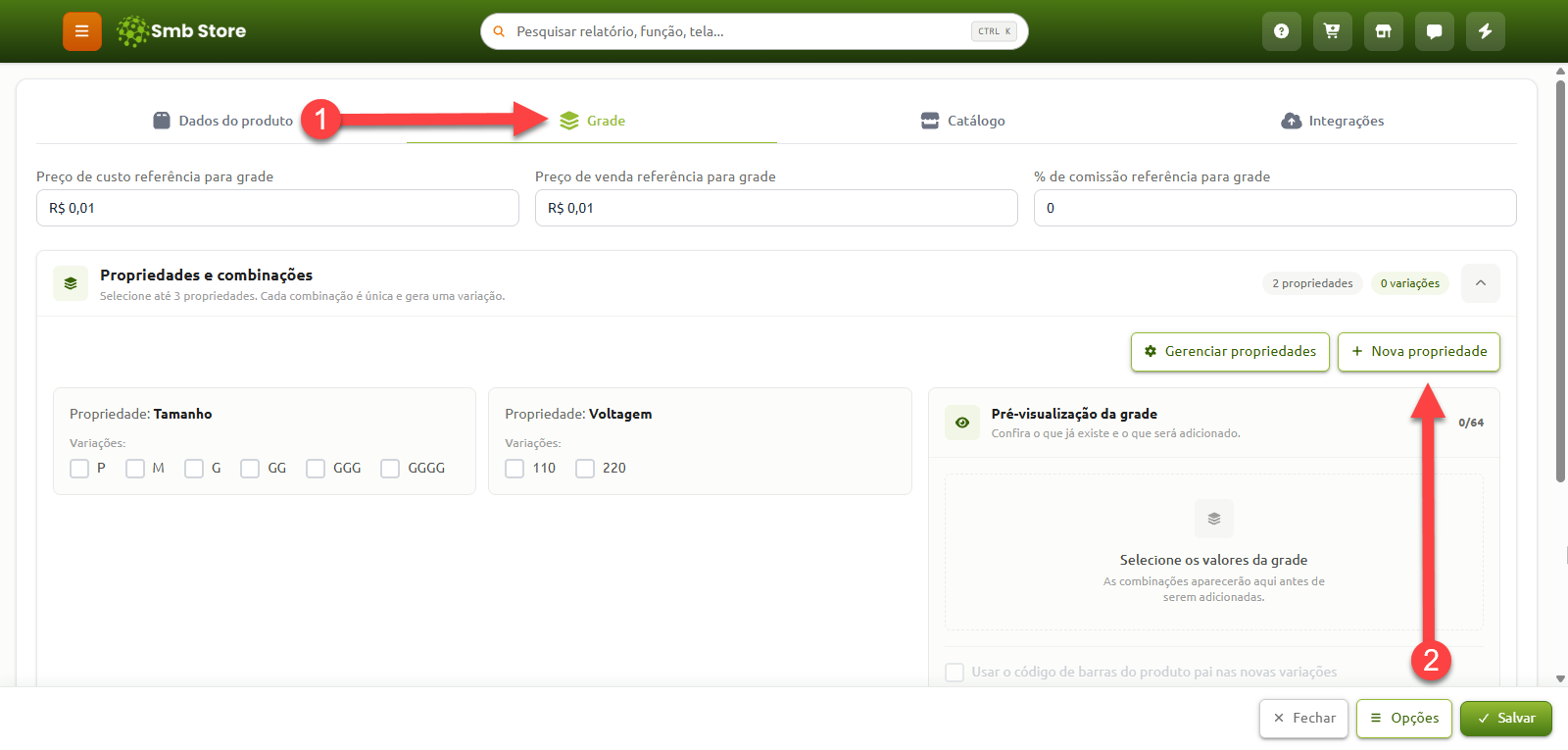Switch to Dados do produto tab
Image resolution: width=1568 pixels, height=750 pixels.
(x=222, y=121)
